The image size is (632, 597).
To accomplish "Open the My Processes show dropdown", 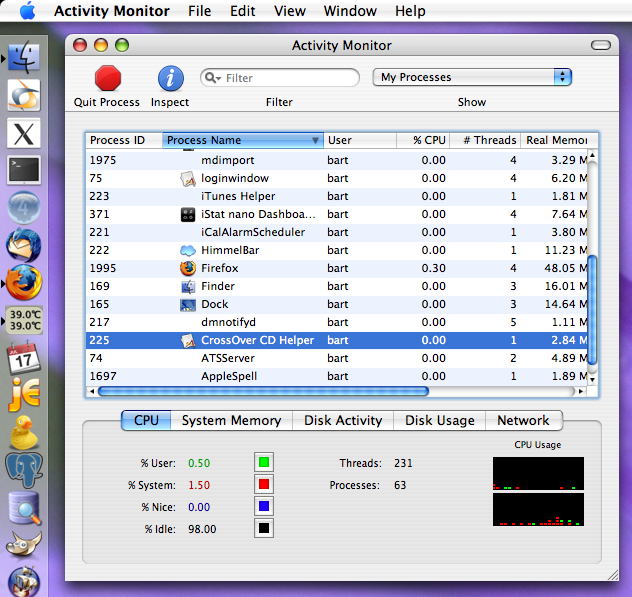I will (x=472, y=77).
